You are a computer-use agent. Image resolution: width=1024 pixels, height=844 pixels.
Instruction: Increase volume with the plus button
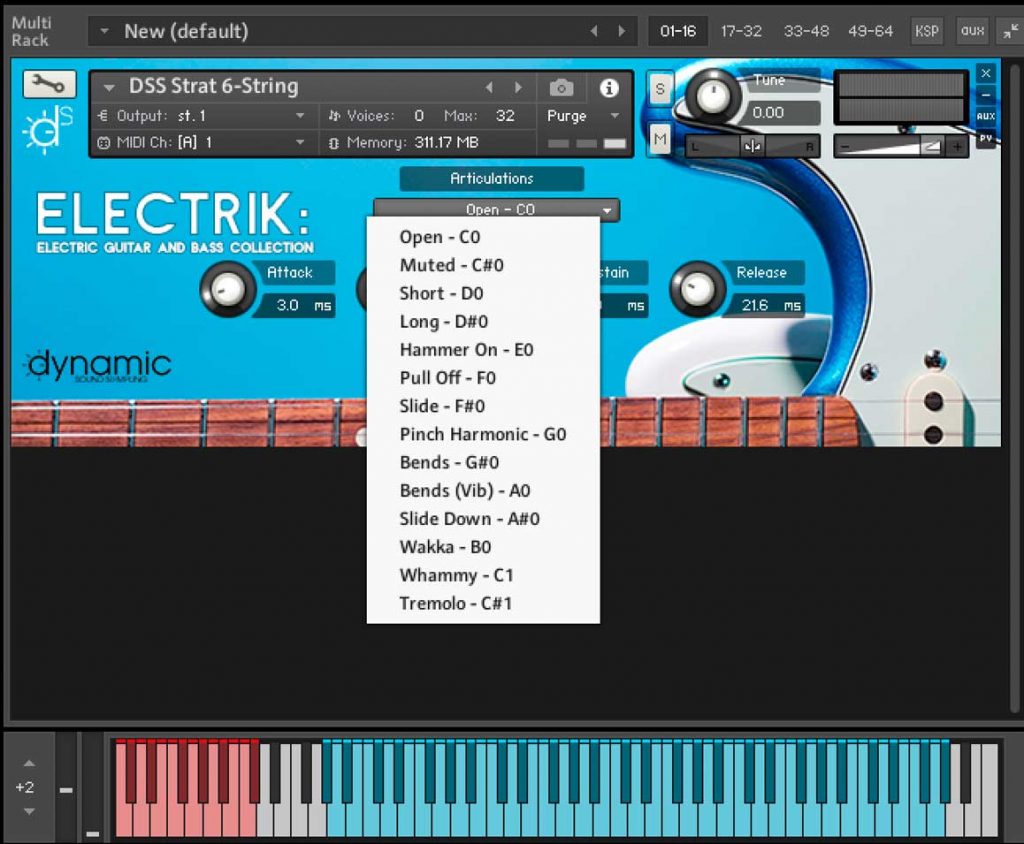point(957,146)
